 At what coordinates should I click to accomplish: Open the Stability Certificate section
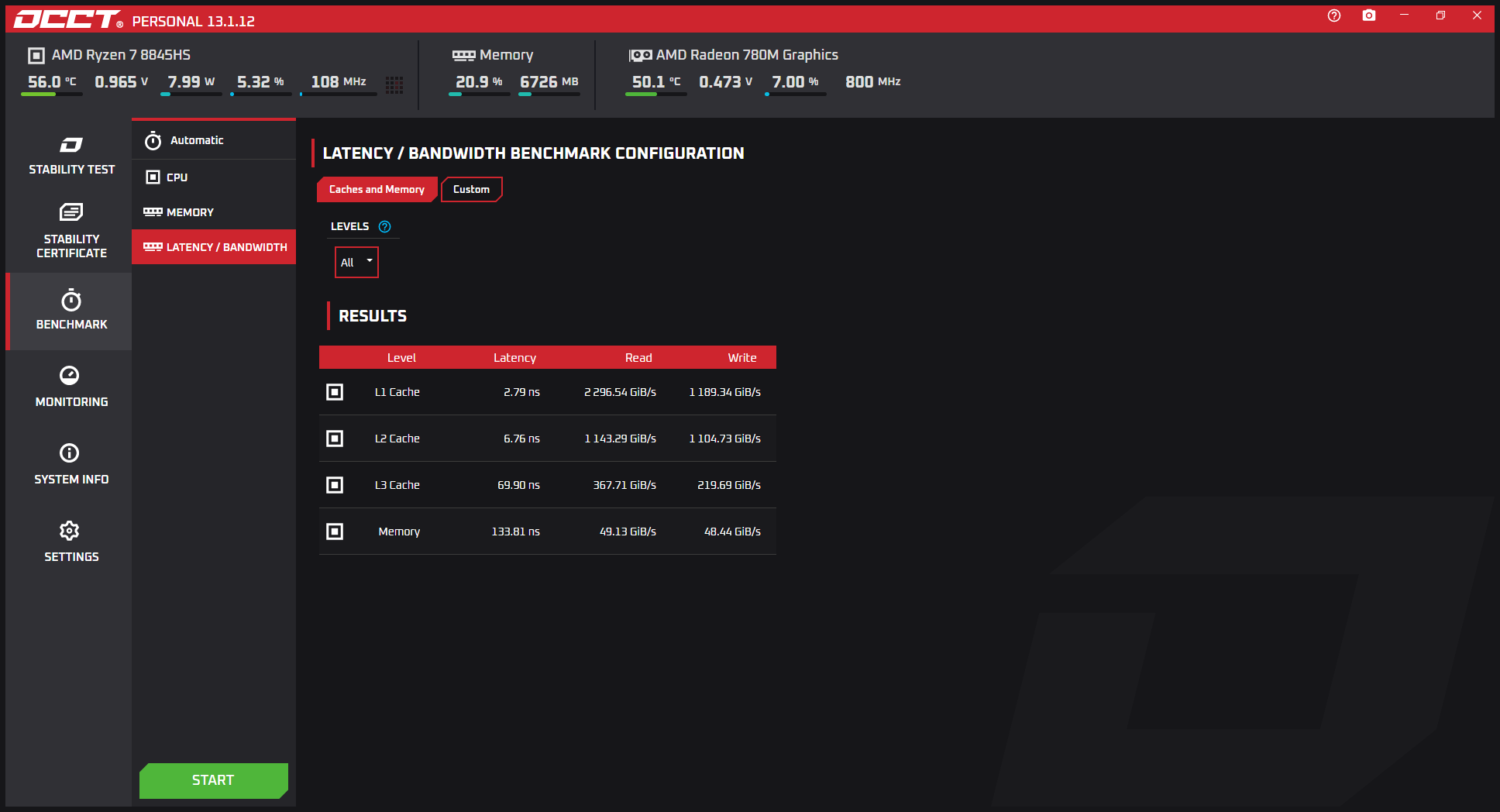click(x=71, y=231)
